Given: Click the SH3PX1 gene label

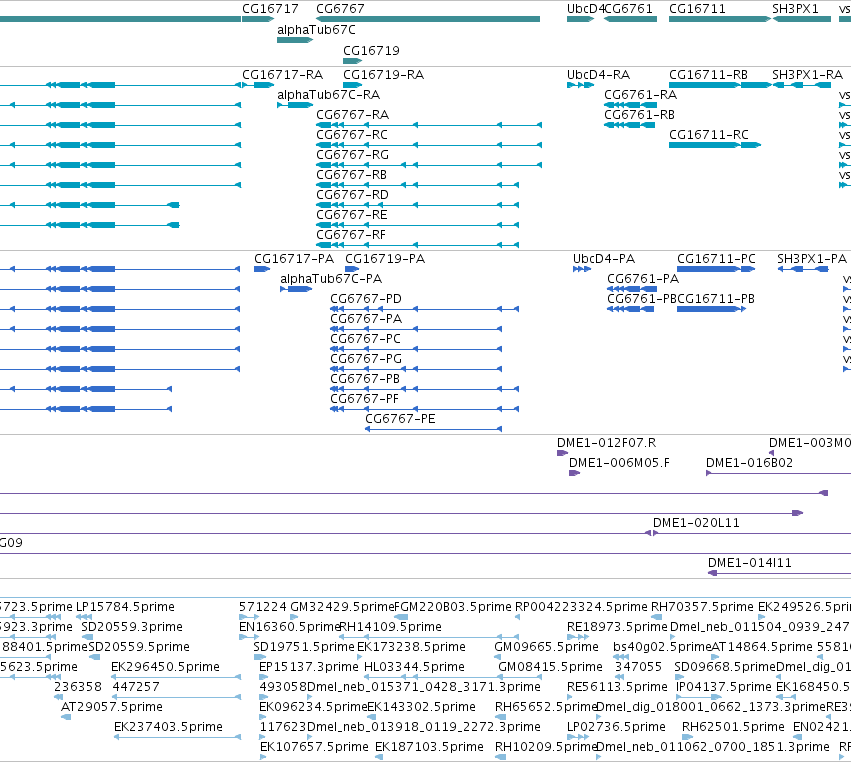Looking at the screenshot, I should coord(795,9).
